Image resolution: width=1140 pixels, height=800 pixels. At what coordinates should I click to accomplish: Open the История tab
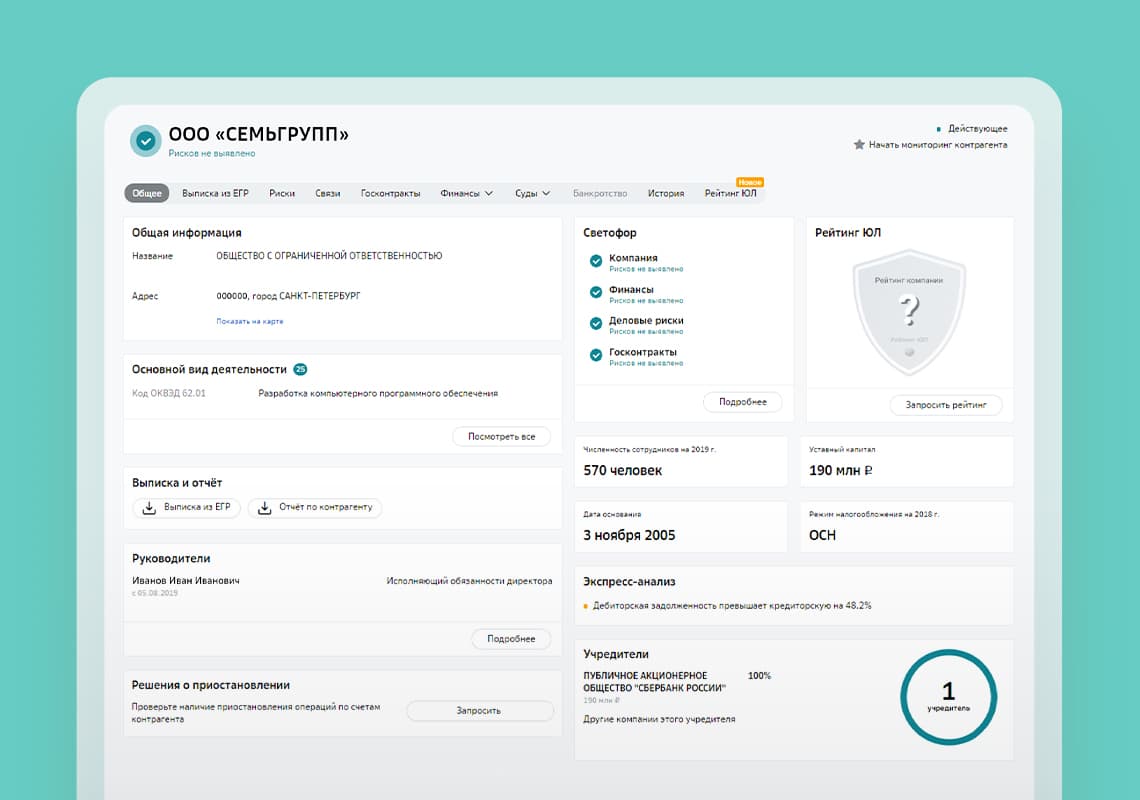666,193
